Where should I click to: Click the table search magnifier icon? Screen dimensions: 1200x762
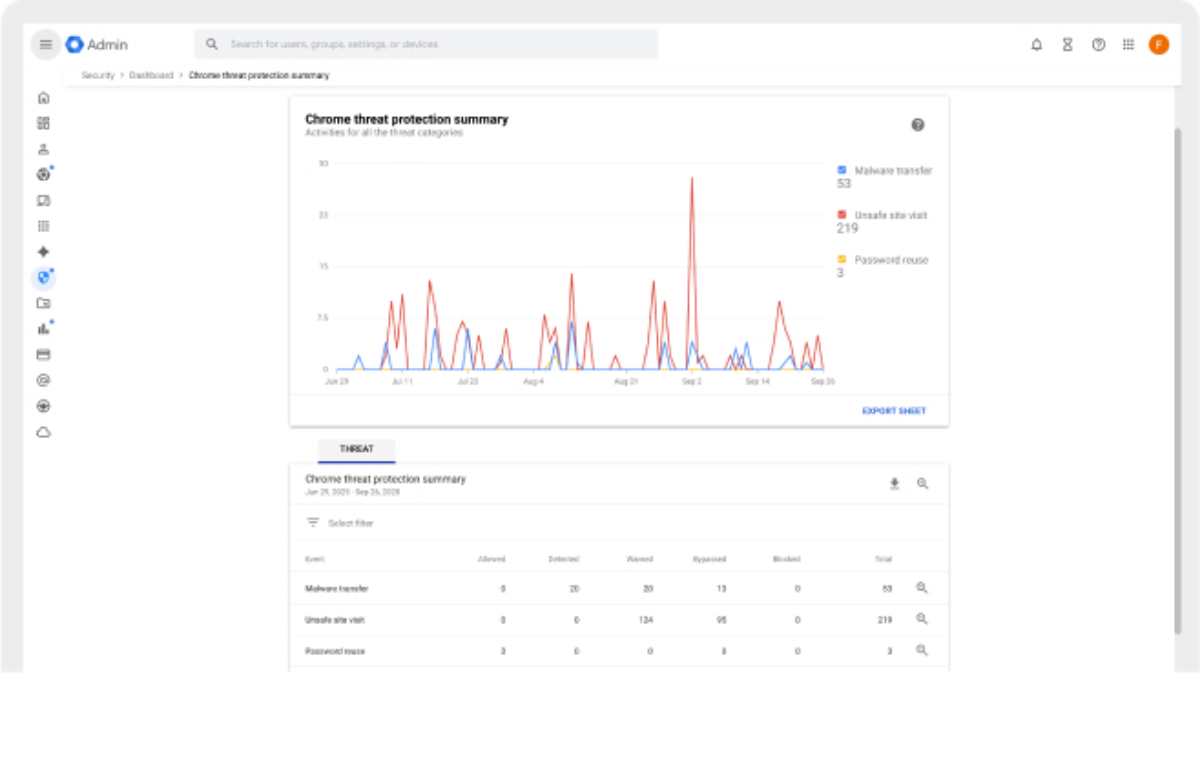[923, 484]
